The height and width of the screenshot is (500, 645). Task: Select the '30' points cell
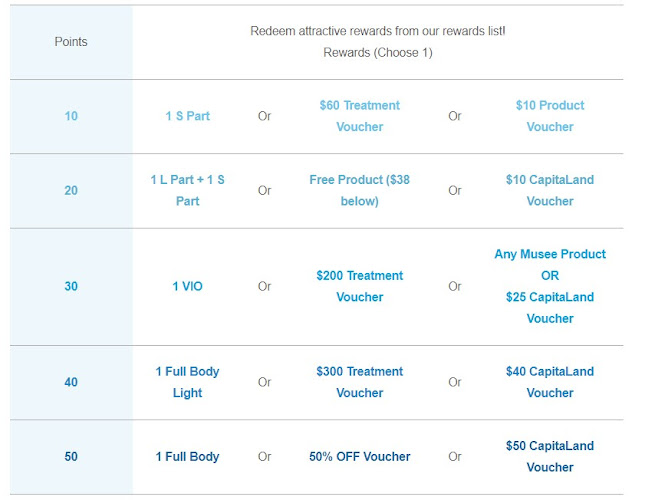point(71,286)
